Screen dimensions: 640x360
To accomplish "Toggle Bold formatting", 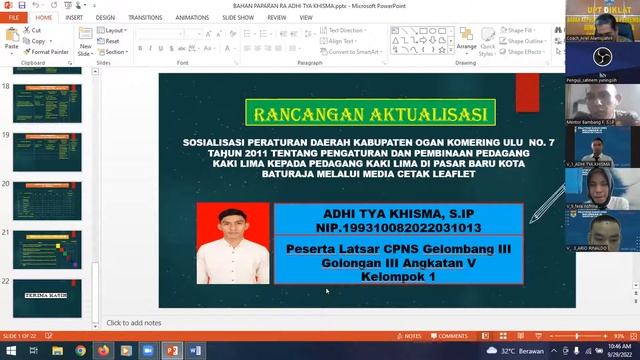I will click(x=140, y=49).
